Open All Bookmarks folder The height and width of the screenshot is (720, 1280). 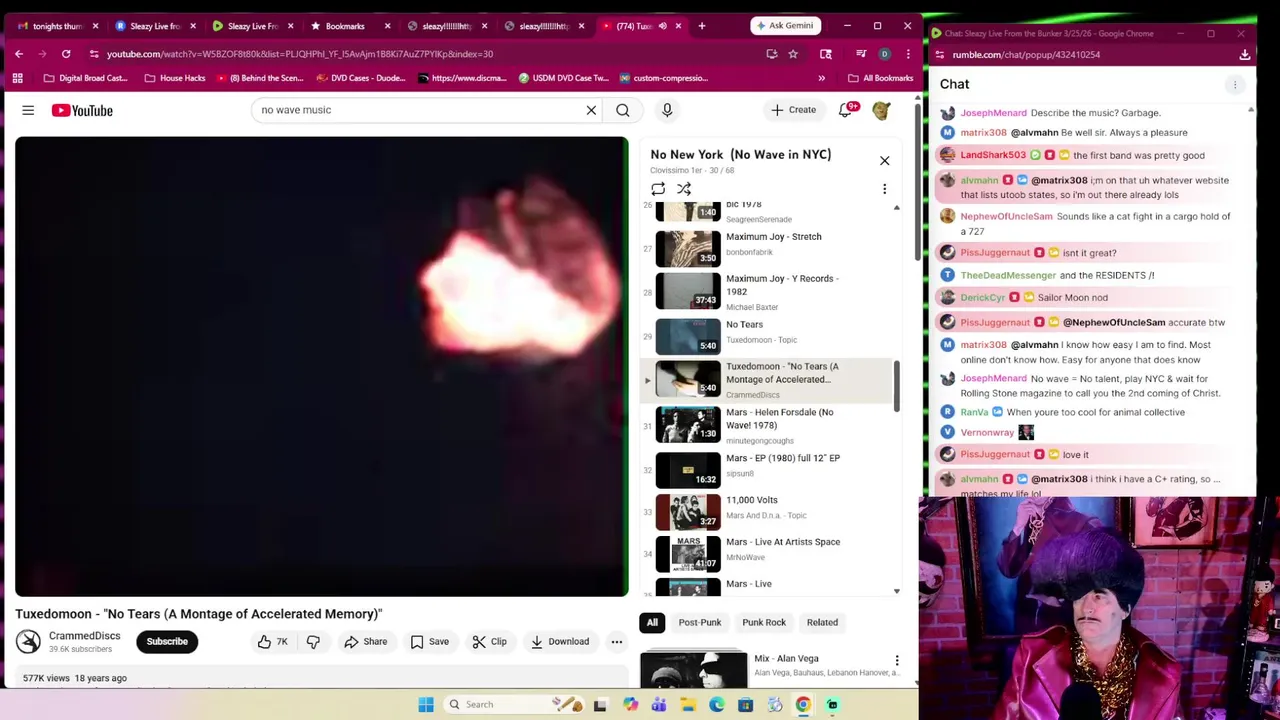click(x=880, y=78)
